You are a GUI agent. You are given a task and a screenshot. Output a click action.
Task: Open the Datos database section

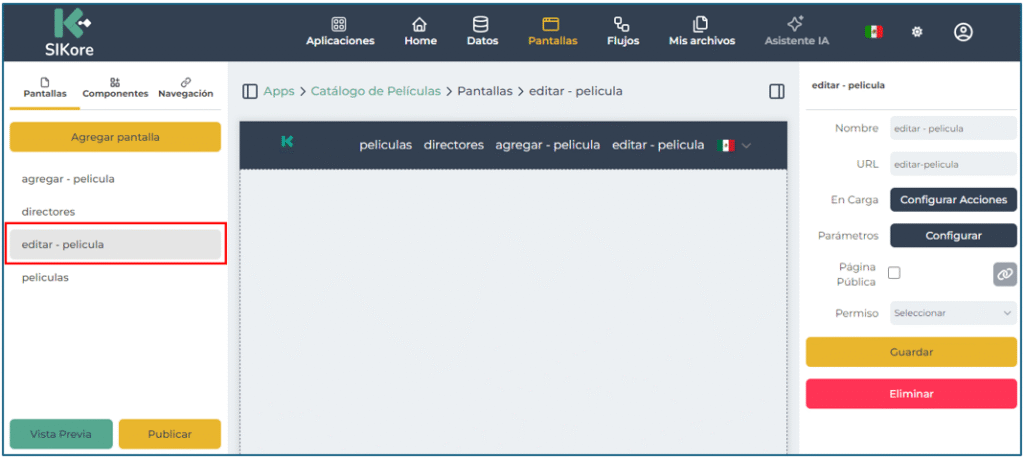click(482, 31)
